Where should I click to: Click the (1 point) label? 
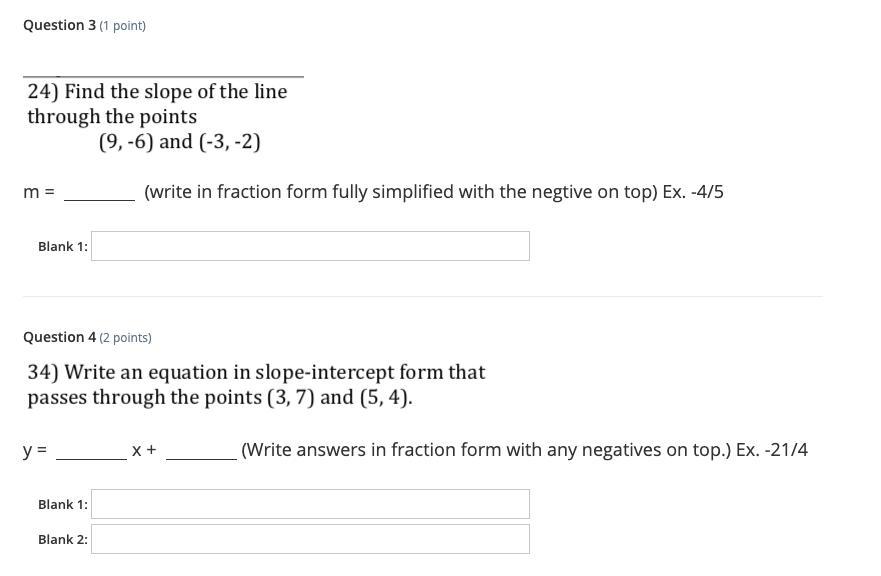tap(122, 26)
